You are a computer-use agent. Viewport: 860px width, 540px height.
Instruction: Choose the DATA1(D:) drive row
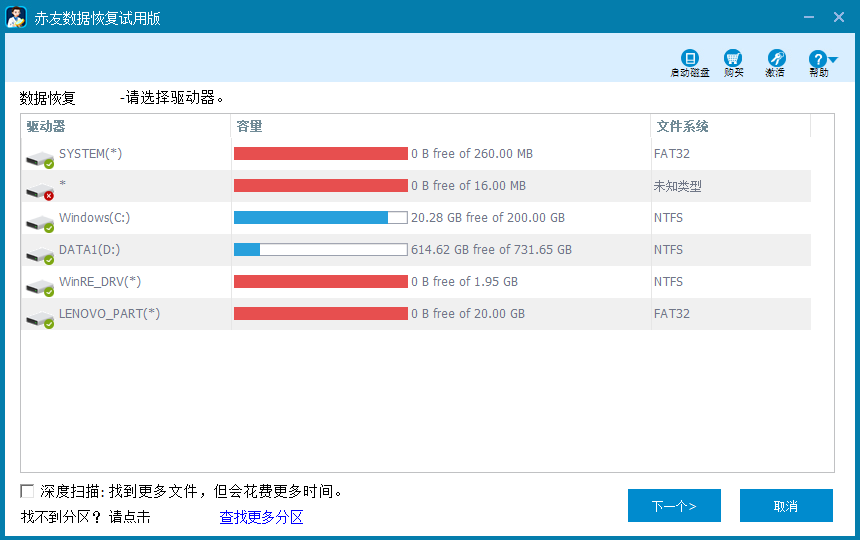(90, 250)
